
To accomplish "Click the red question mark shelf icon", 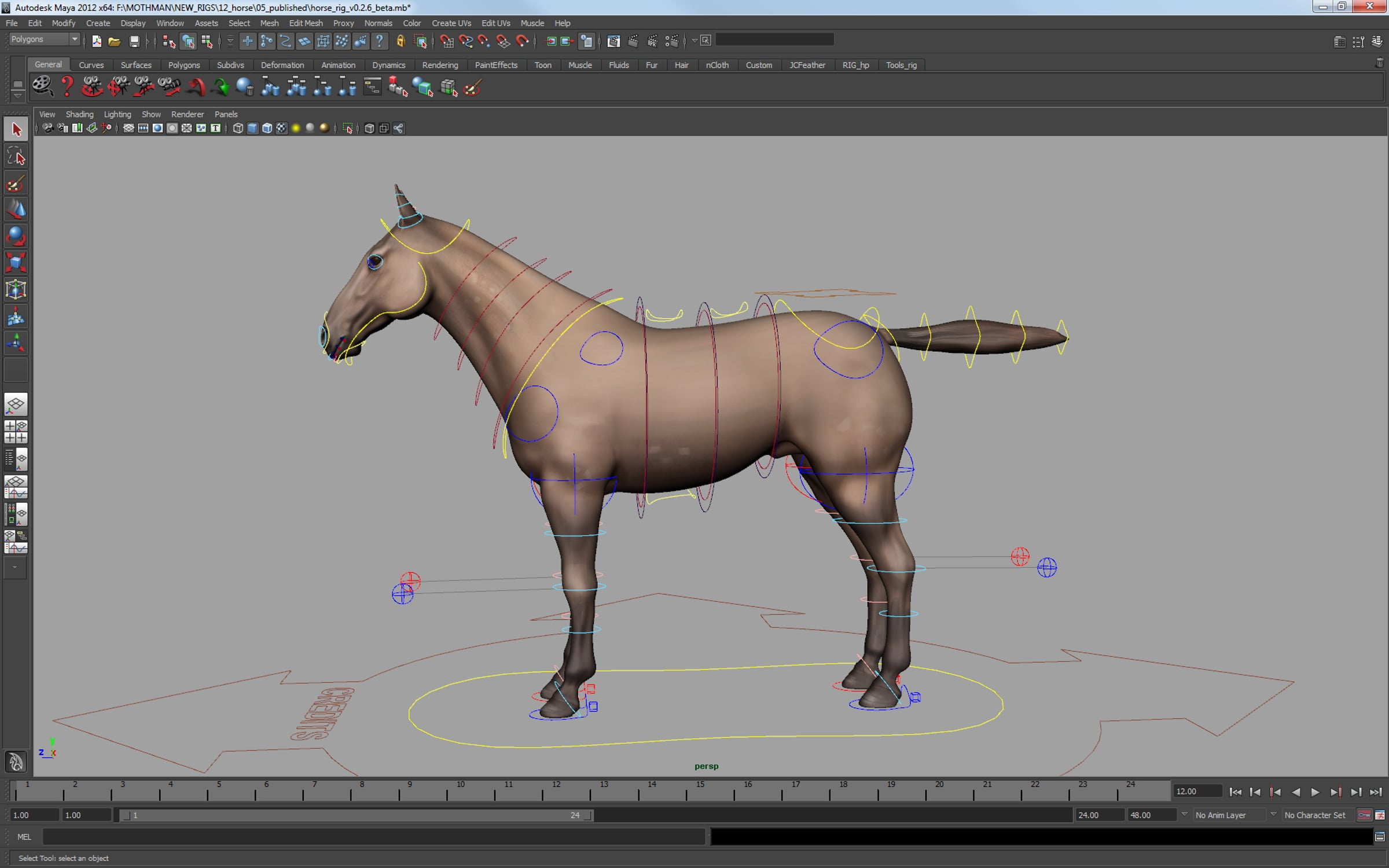I will (67, 87).
